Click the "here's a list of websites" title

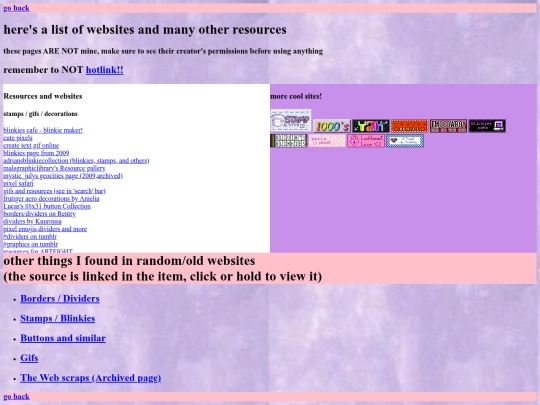click(145, 30)
